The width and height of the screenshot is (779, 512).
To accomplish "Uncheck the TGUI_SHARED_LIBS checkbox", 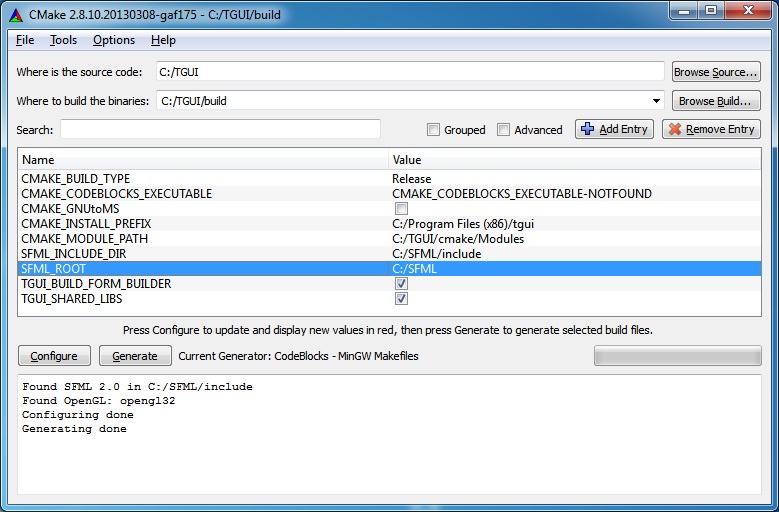I will (x=401, y=298).
